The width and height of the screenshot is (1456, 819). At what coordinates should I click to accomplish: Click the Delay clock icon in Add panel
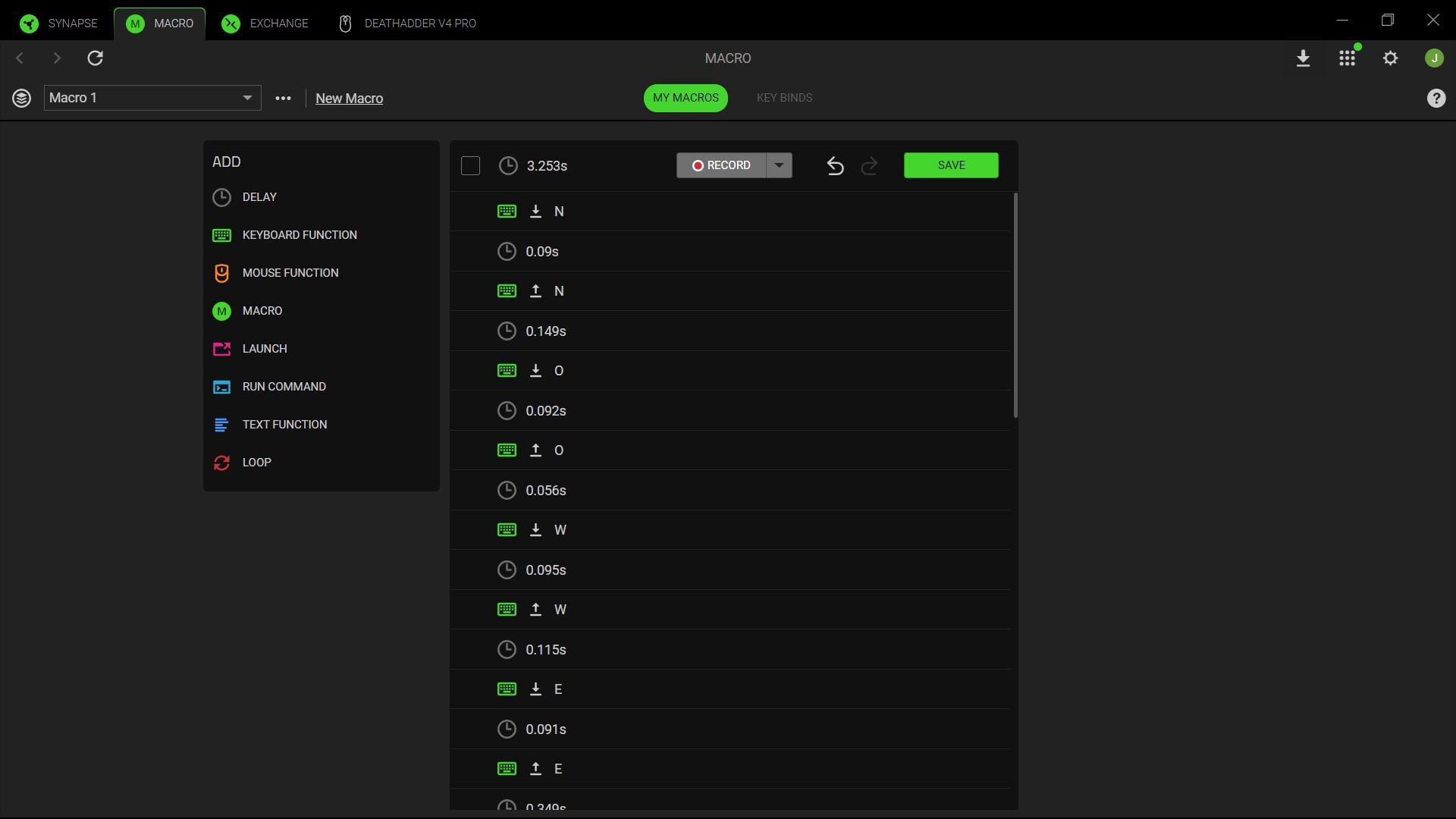(x=221, y=197)
